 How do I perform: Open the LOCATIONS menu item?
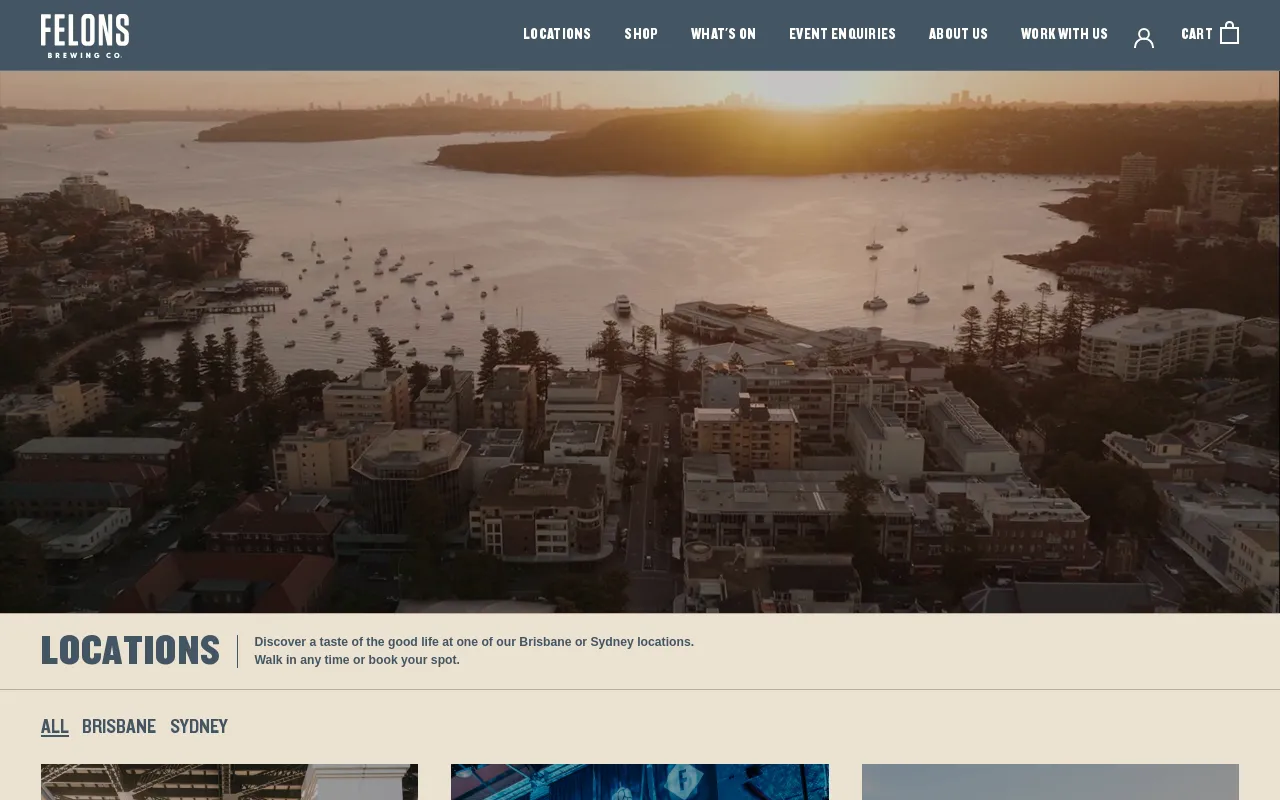point(557,34)
